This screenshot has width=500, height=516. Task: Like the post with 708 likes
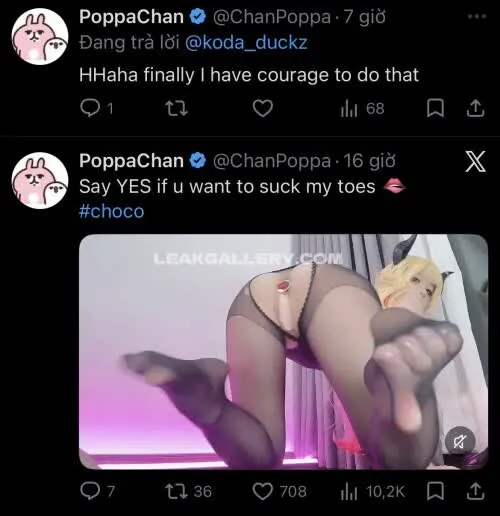point(279,492)
